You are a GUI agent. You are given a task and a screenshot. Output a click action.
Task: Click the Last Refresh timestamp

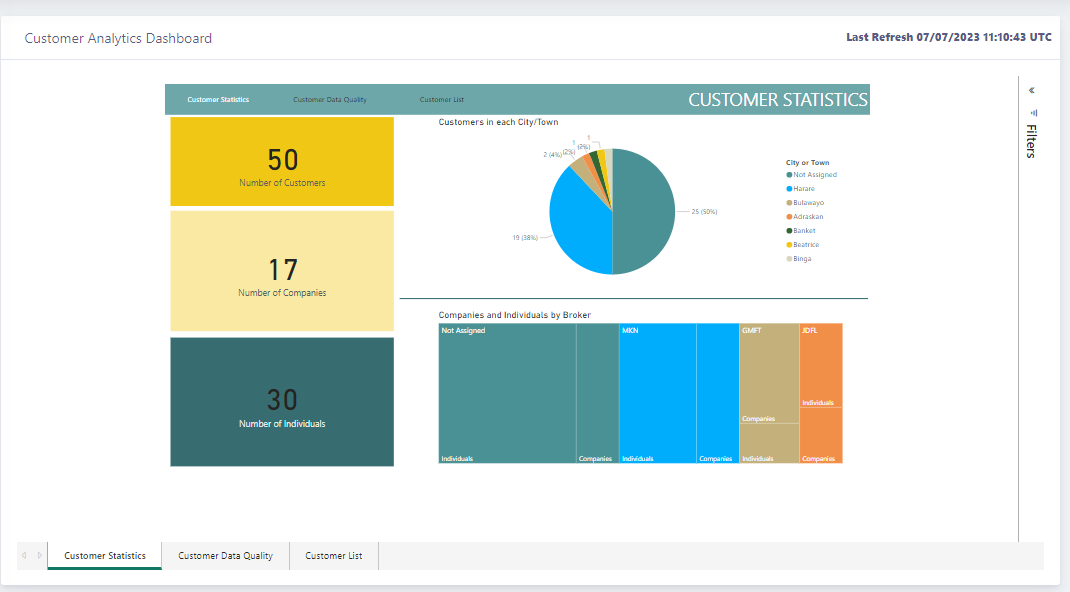(x=949, y=38)
